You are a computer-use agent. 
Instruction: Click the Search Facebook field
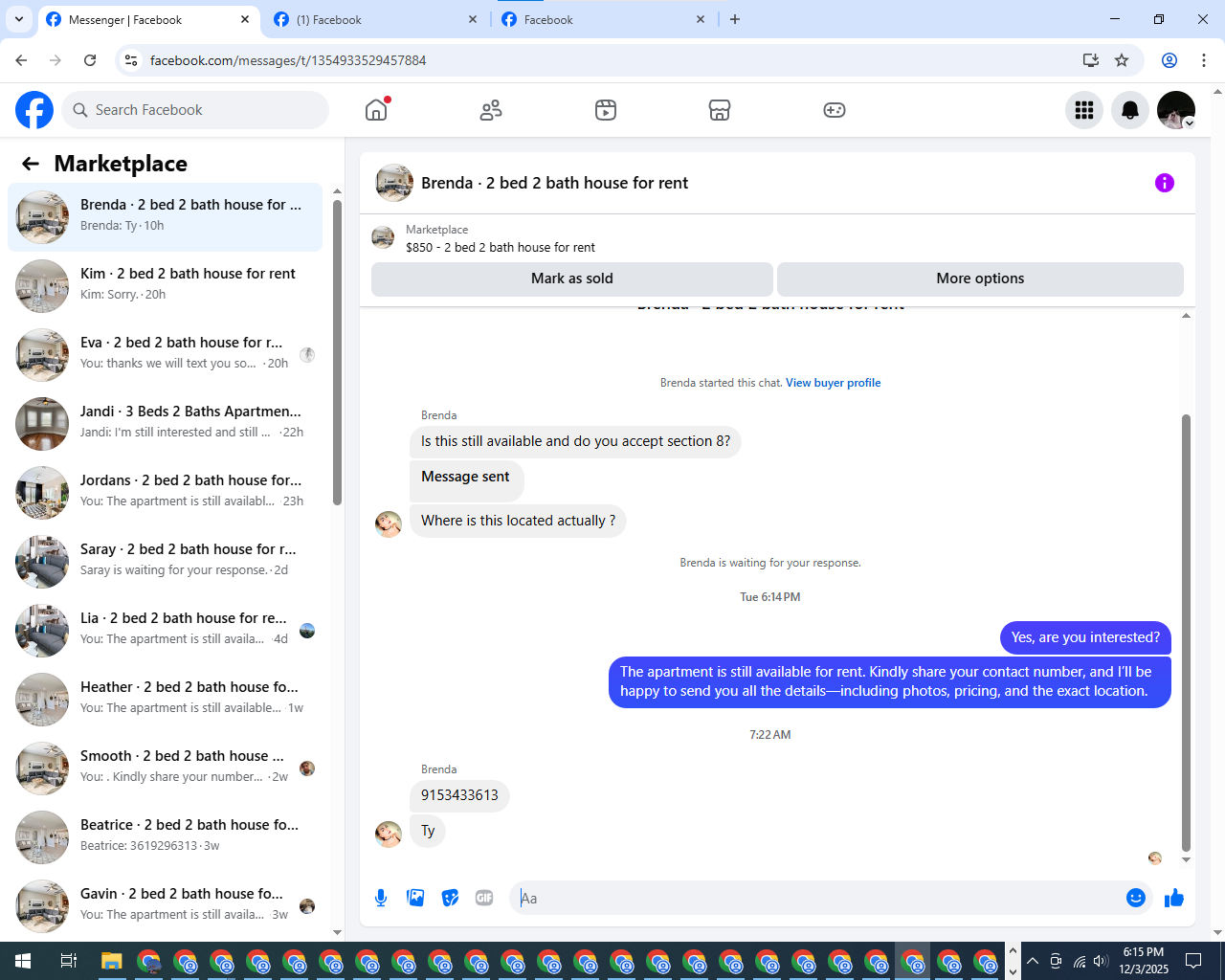195,110
